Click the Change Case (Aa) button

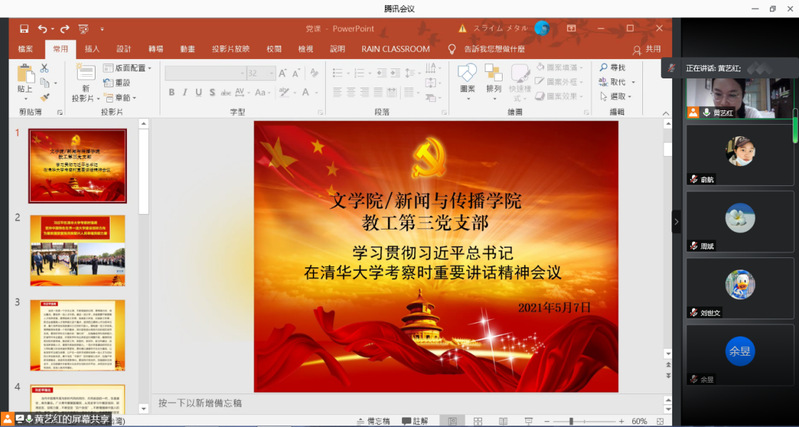tap(262, 92)
